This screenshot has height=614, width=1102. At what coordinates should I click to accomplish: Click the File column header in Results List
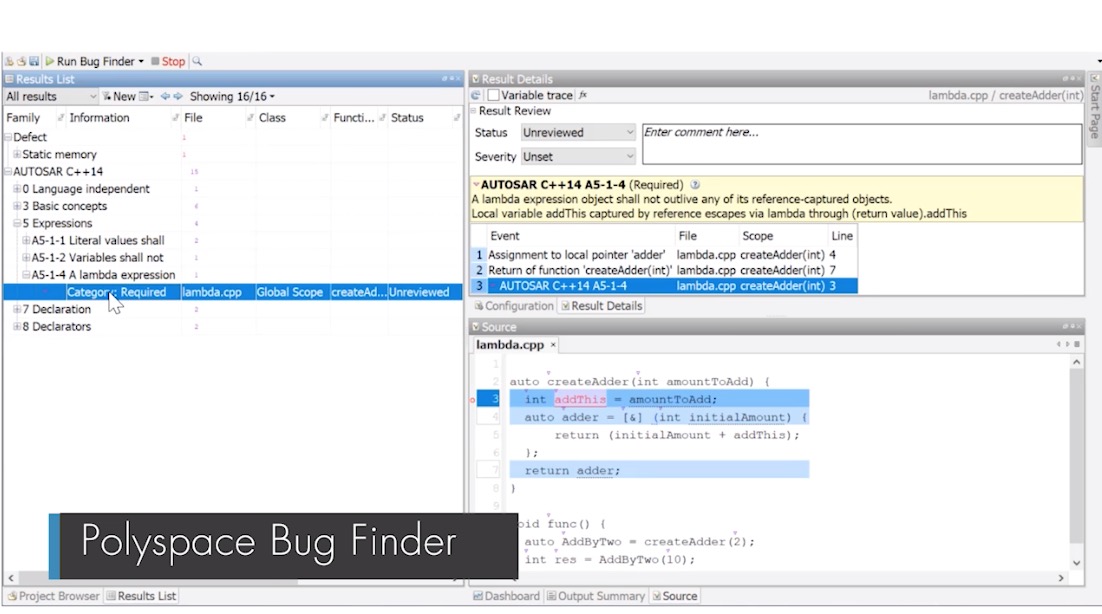click(x=193, y=118)
